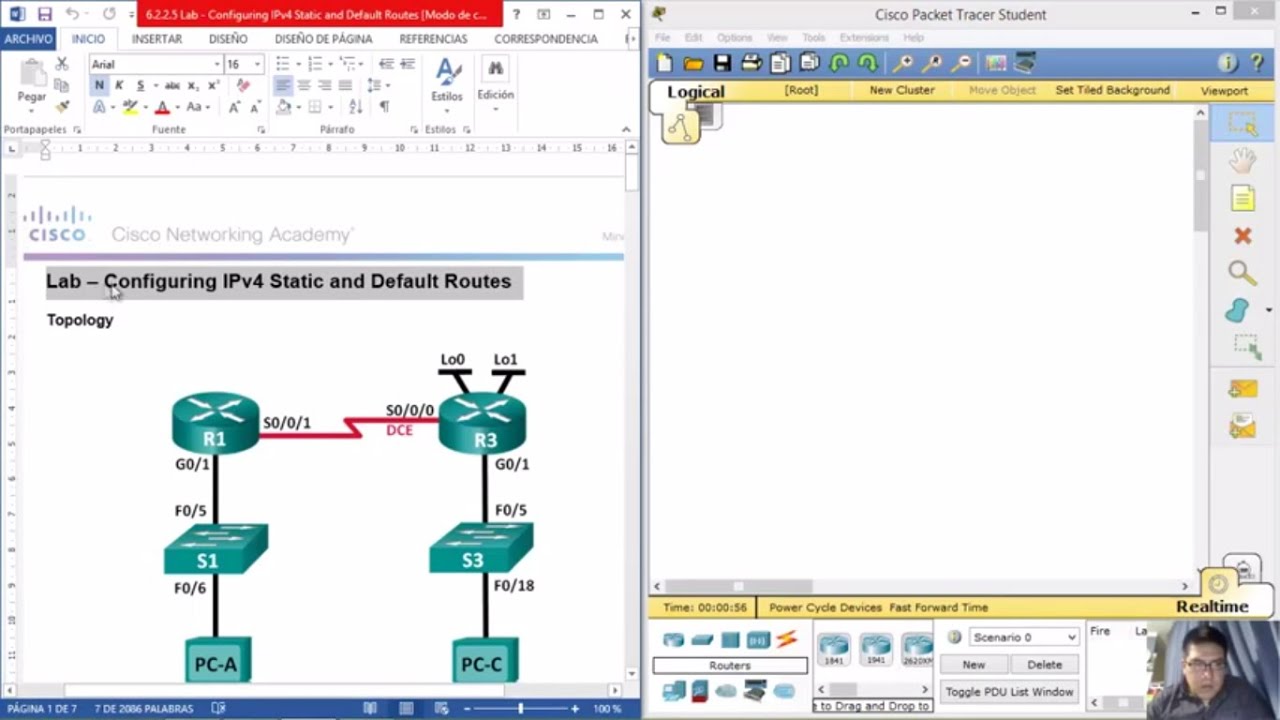Choose the Place Note tool
The height and width of the screenshot is (720, 1280).
[1243, 198]
